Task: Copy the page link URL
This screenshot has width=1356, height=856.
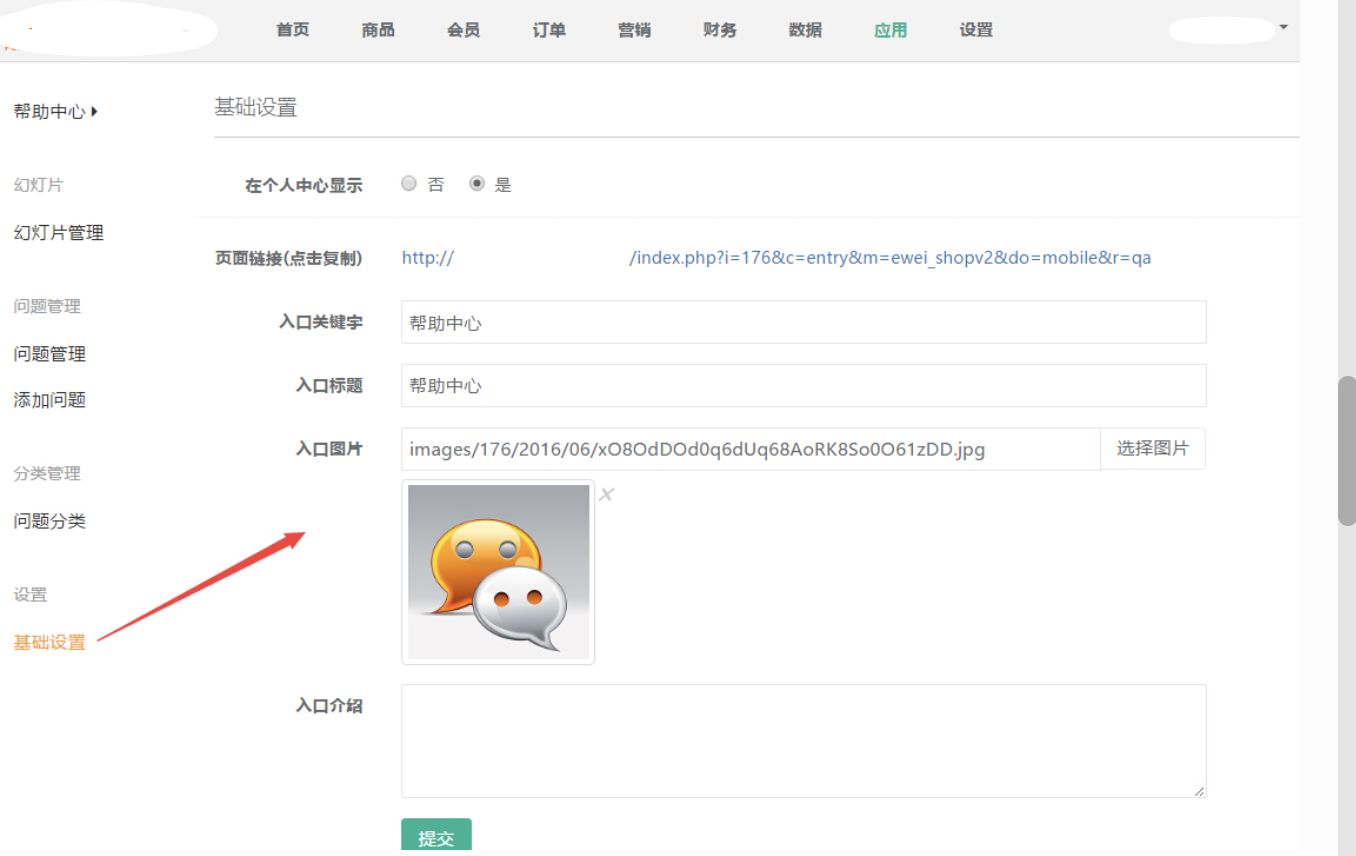Action: 776,258
